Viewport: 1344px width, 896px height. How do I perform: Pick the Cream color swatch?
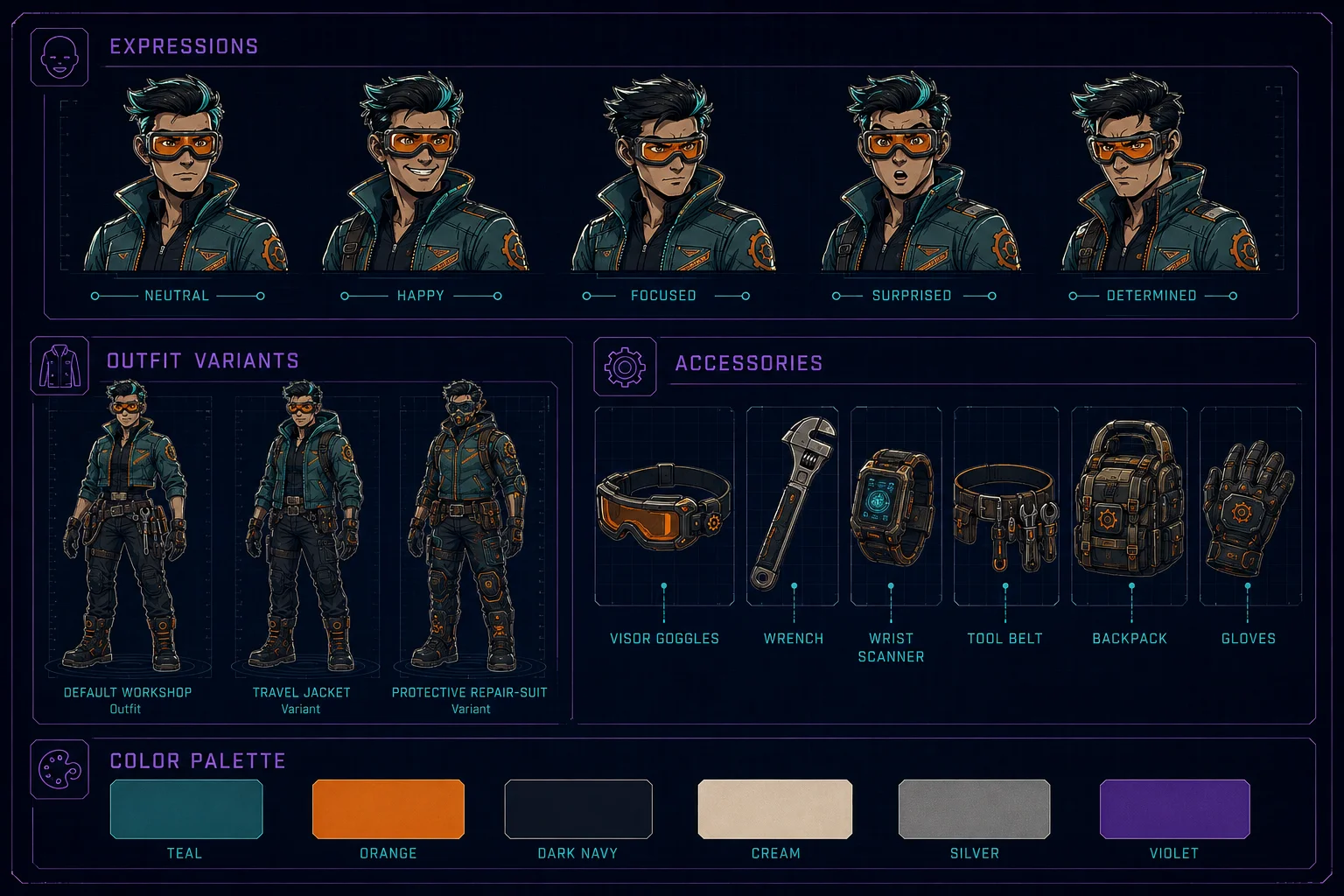(x=775, y=809)
